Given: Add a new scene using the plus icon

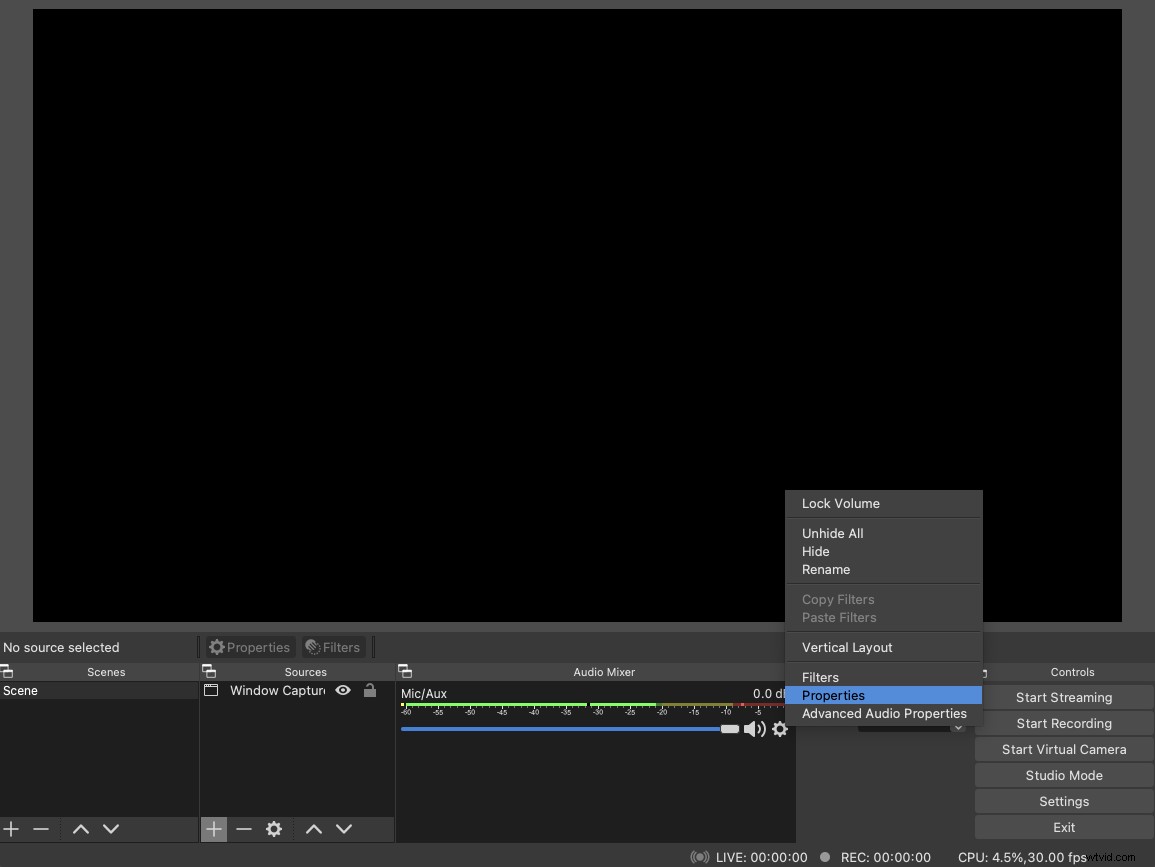Looking at the screenshot, I should [11, 829].
